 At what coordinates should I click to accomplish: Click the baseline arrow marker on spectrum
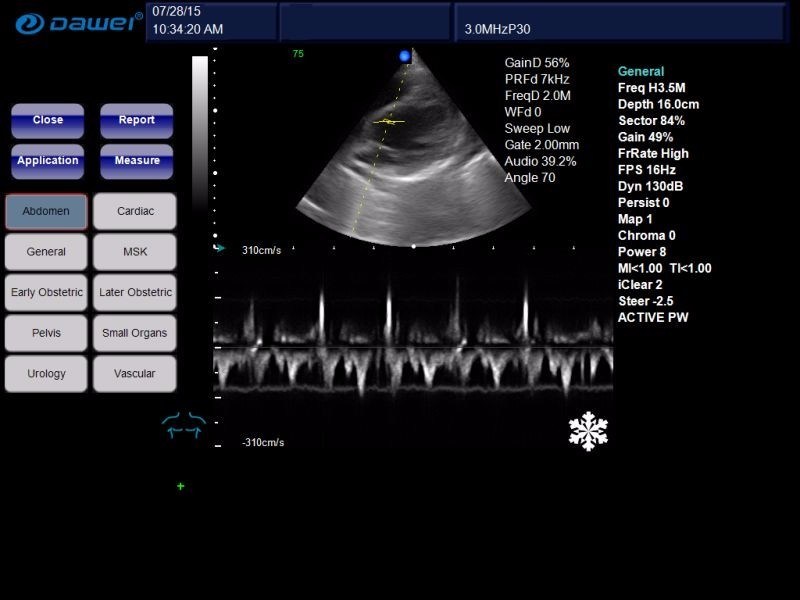point(221,249)
